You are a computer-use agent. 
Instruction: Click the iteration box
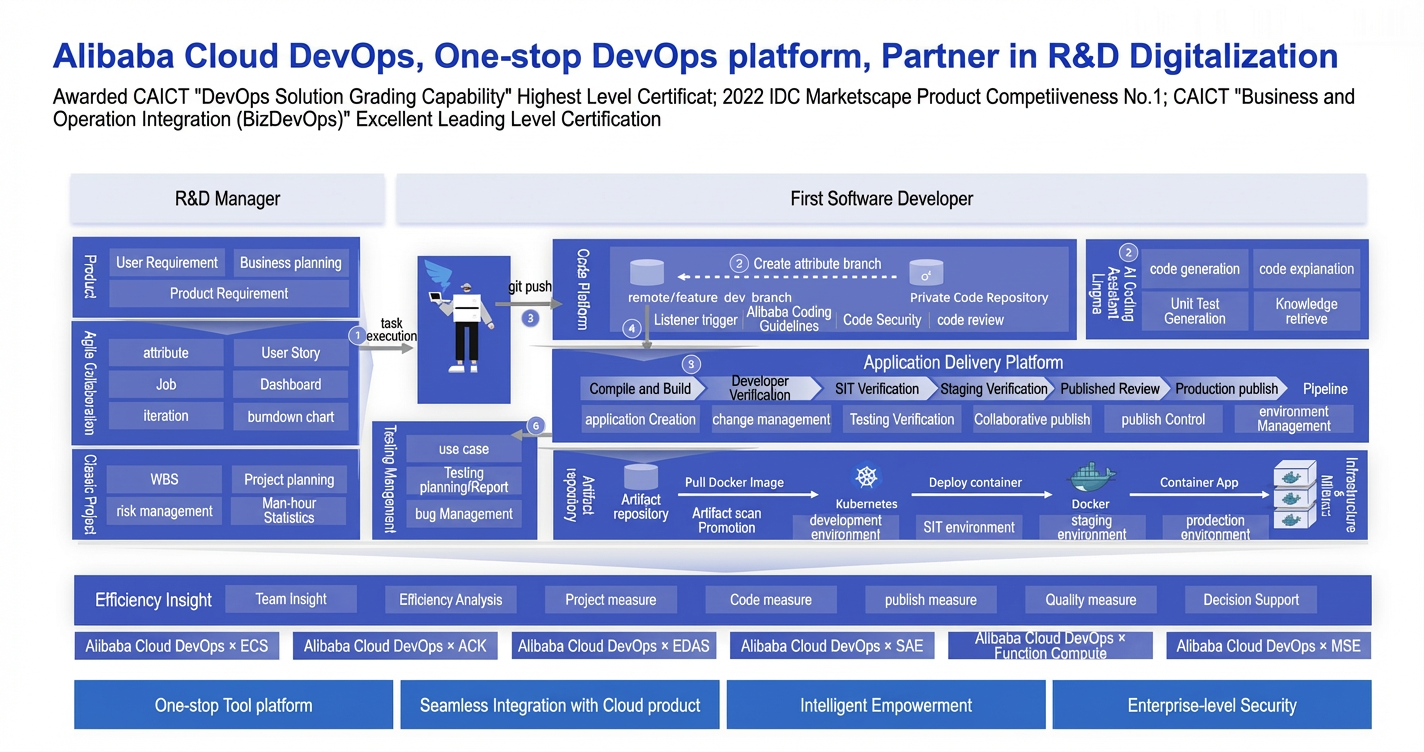166,416
